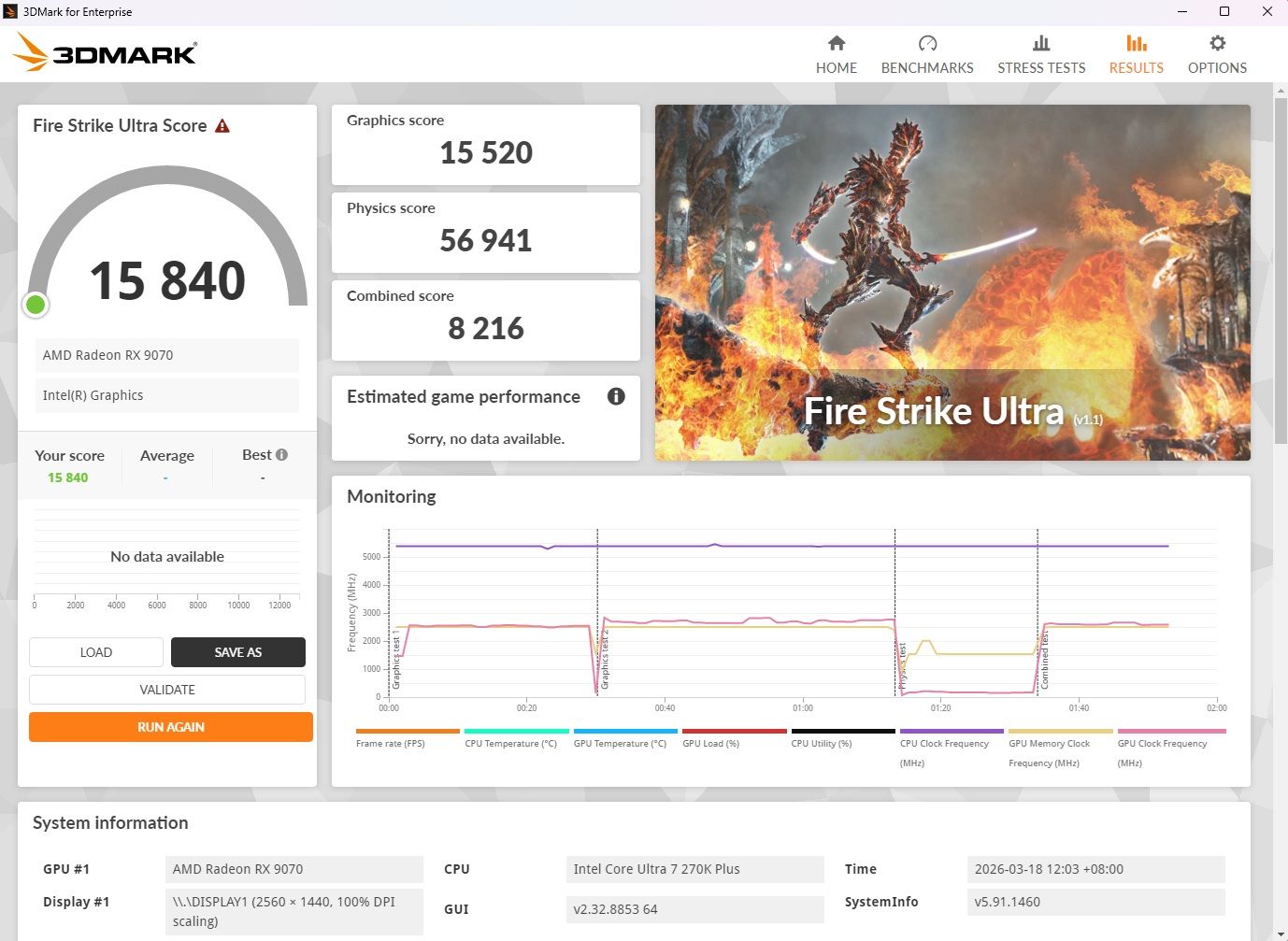Image resolution: width=1288 pixels, height=941 pixels.
Task: Open Benchmarks via the gauge icon
Action: [927, 43]
